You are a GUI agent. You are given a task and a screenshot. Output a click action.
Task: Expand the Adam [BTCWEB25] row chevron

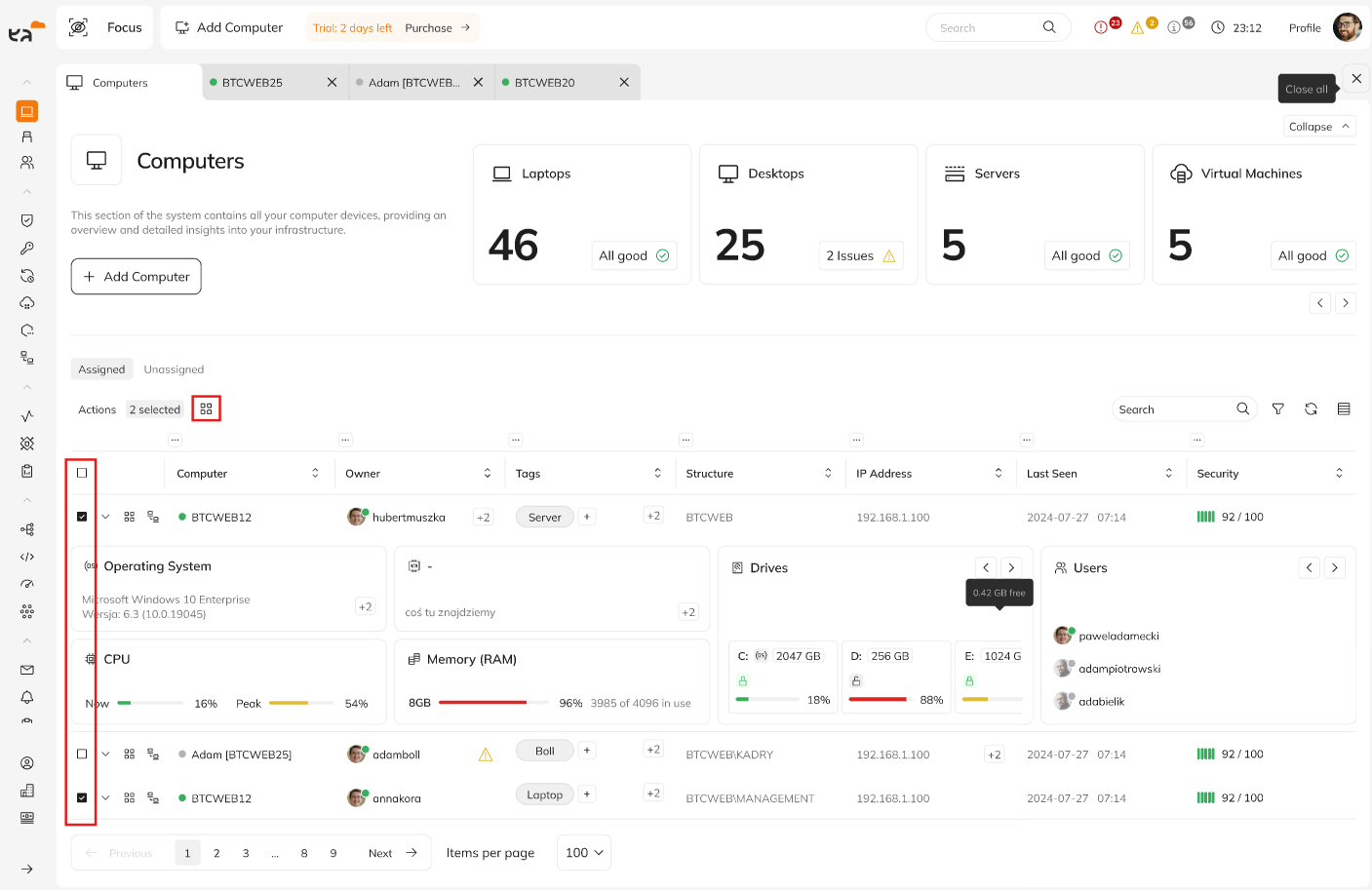105,754
